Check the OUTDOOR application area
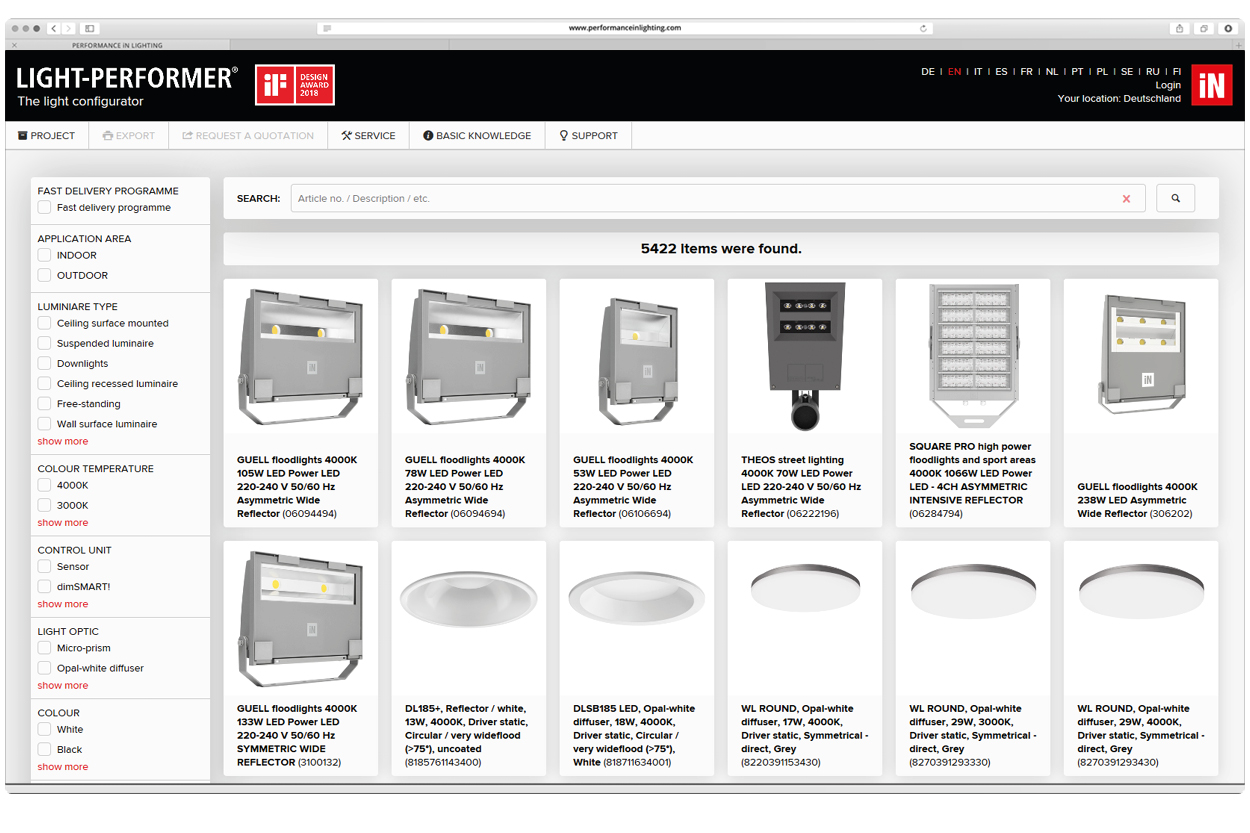This screenshot has height=833, width=1250. pyautogui.click(x=44, y=275)
